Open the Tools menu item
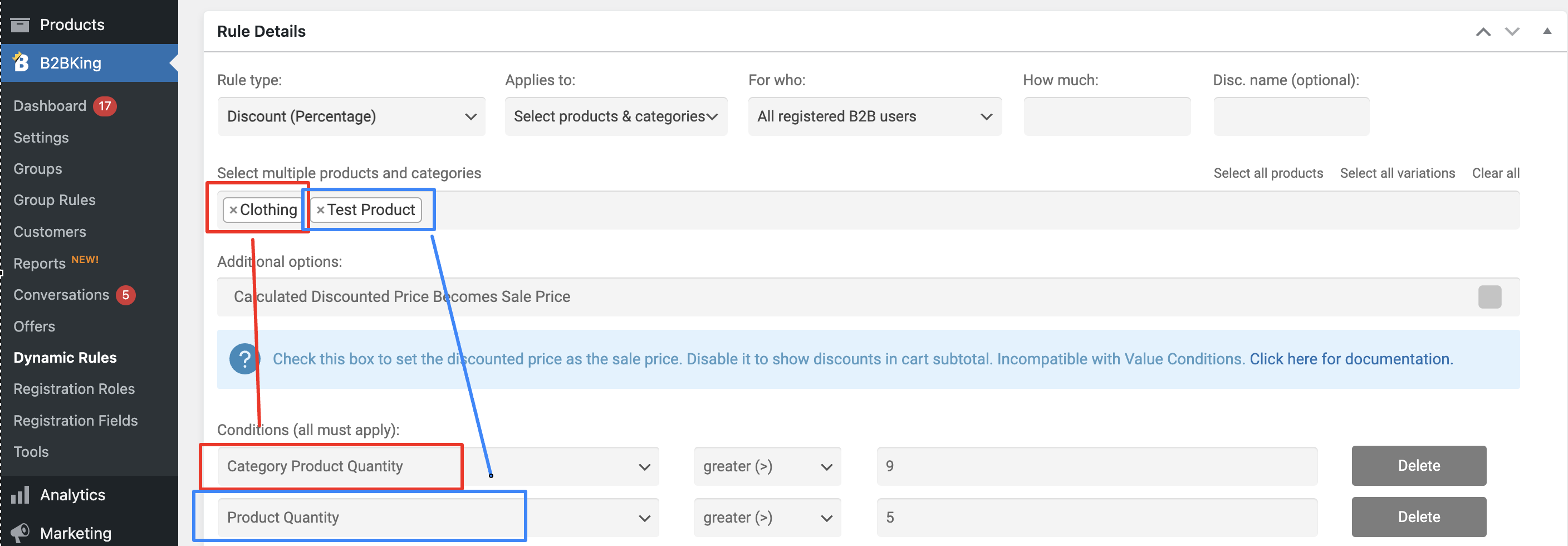 31,451
